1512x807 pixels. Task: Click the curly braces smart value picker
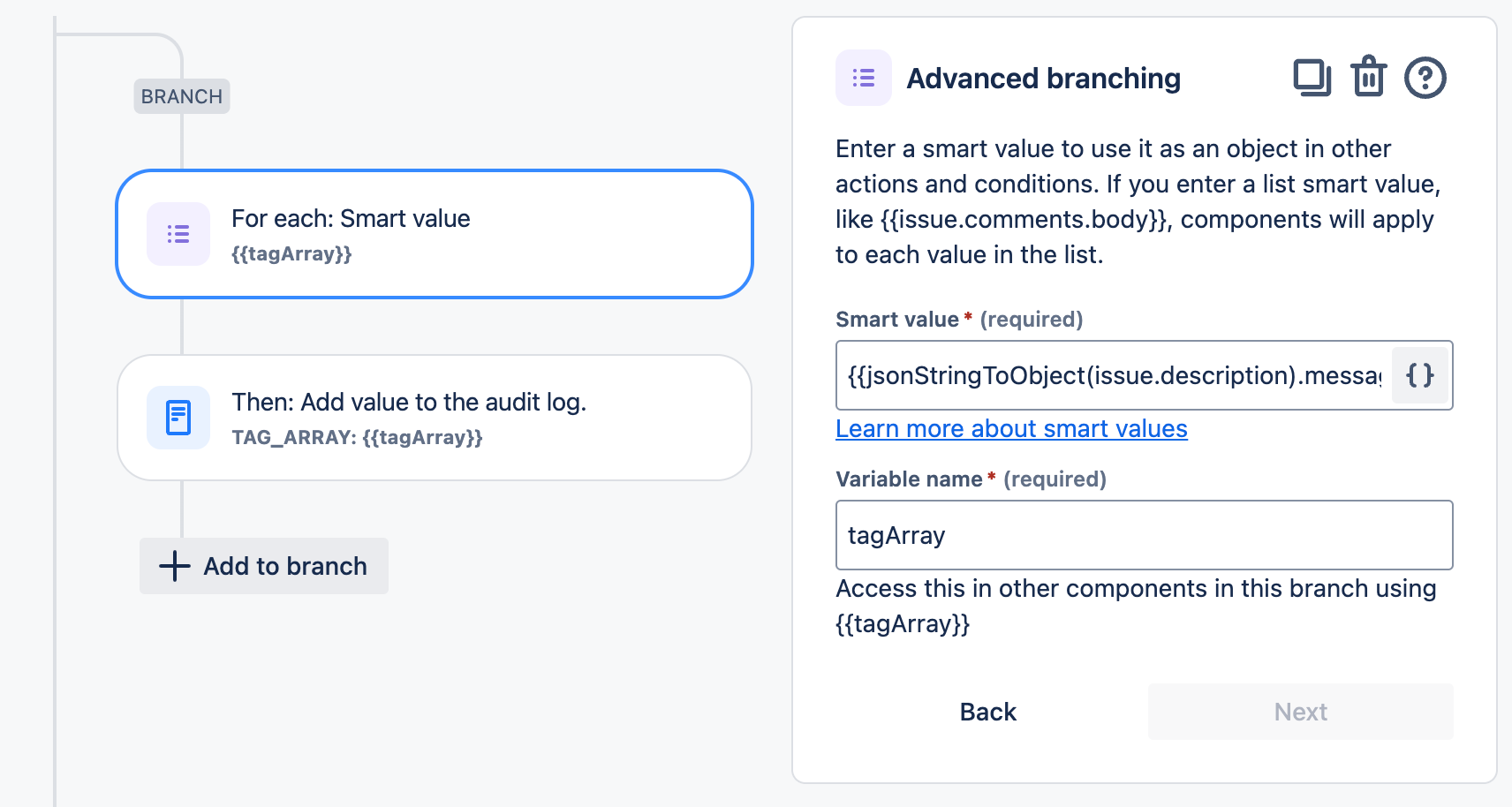(1419, 375)
